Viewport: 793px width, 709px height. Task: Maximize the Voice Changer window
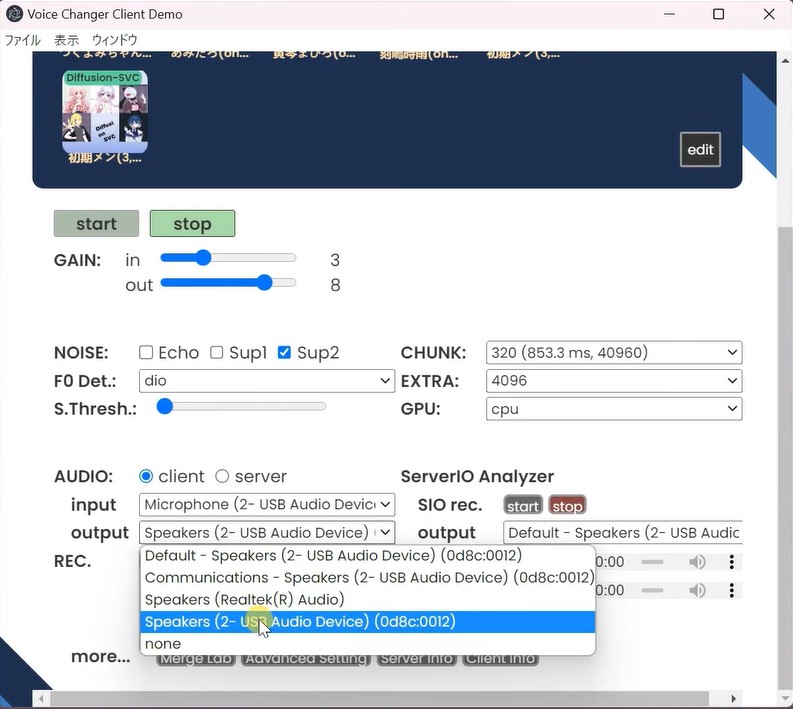(718, 15)
